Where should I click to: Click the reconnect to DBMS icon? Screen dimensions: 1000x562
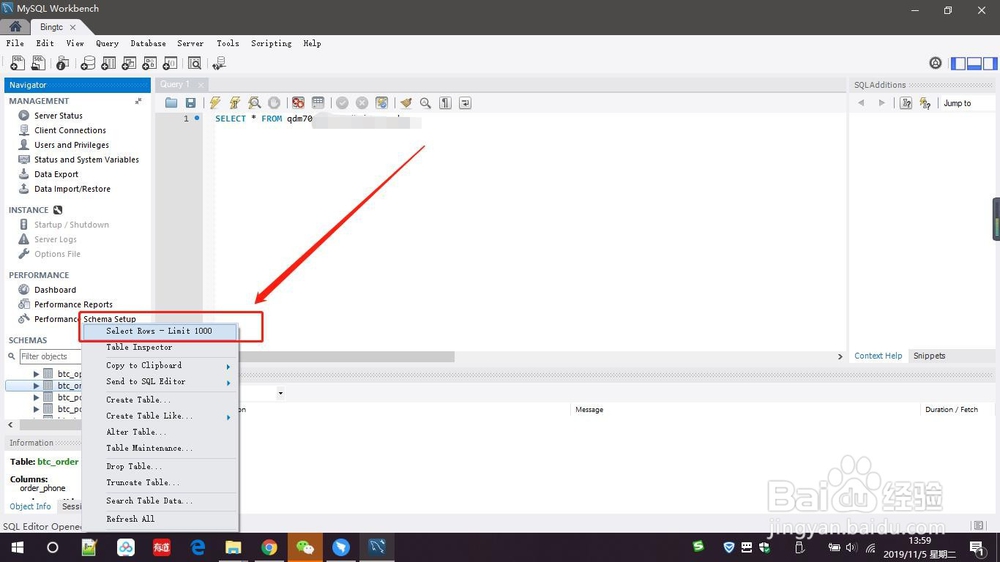(x=219, y=63)
